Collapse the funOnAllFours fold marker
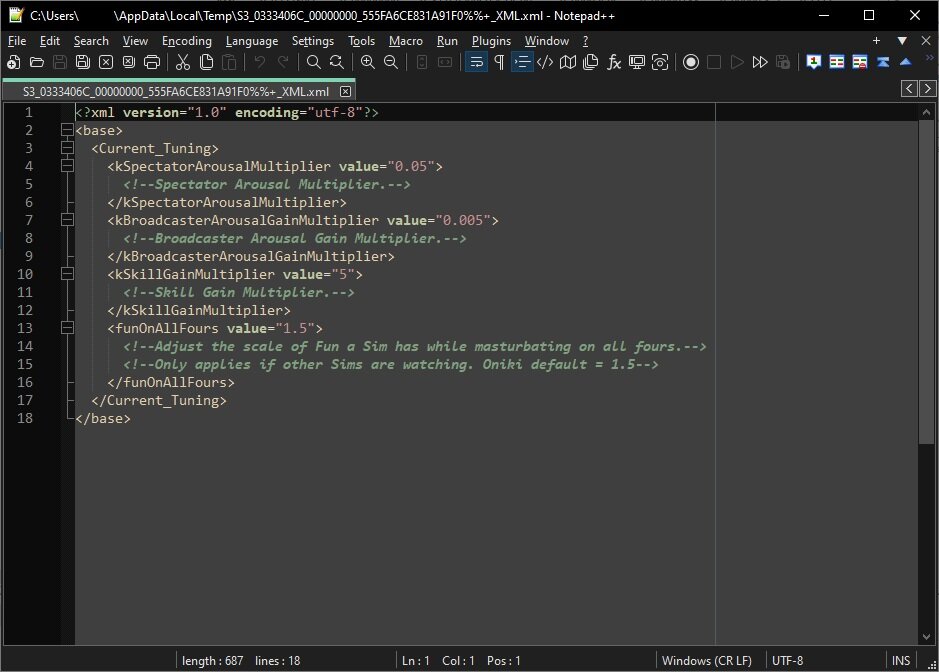The image size is (939, 672). coord(67,328)
